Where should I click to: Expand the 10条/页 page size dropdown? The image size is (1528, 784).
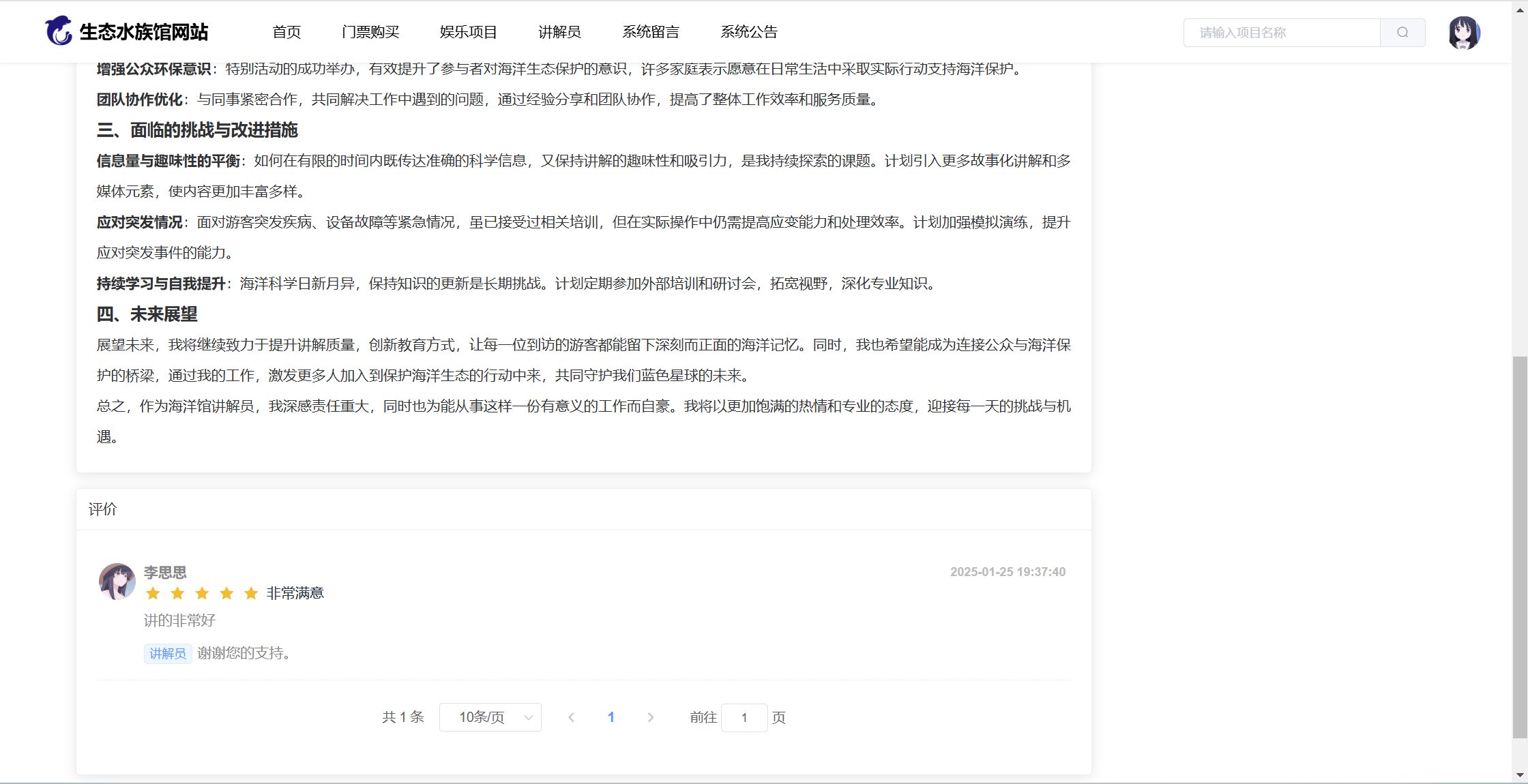(490, 717)
